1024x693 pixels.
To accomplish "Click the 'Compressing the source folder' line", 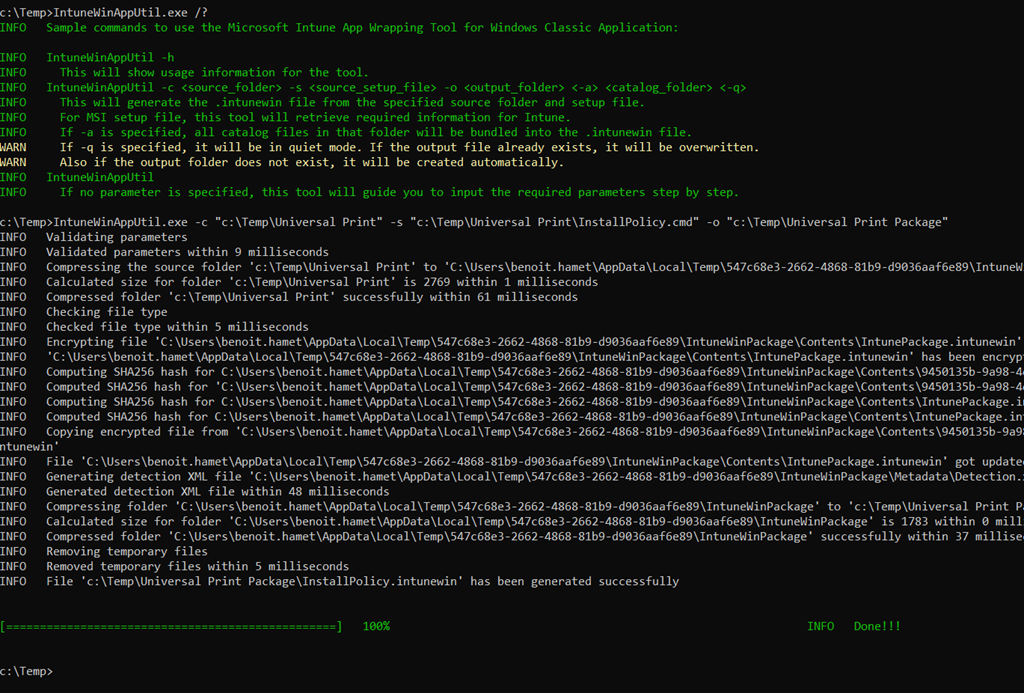I will pos(512,267).
